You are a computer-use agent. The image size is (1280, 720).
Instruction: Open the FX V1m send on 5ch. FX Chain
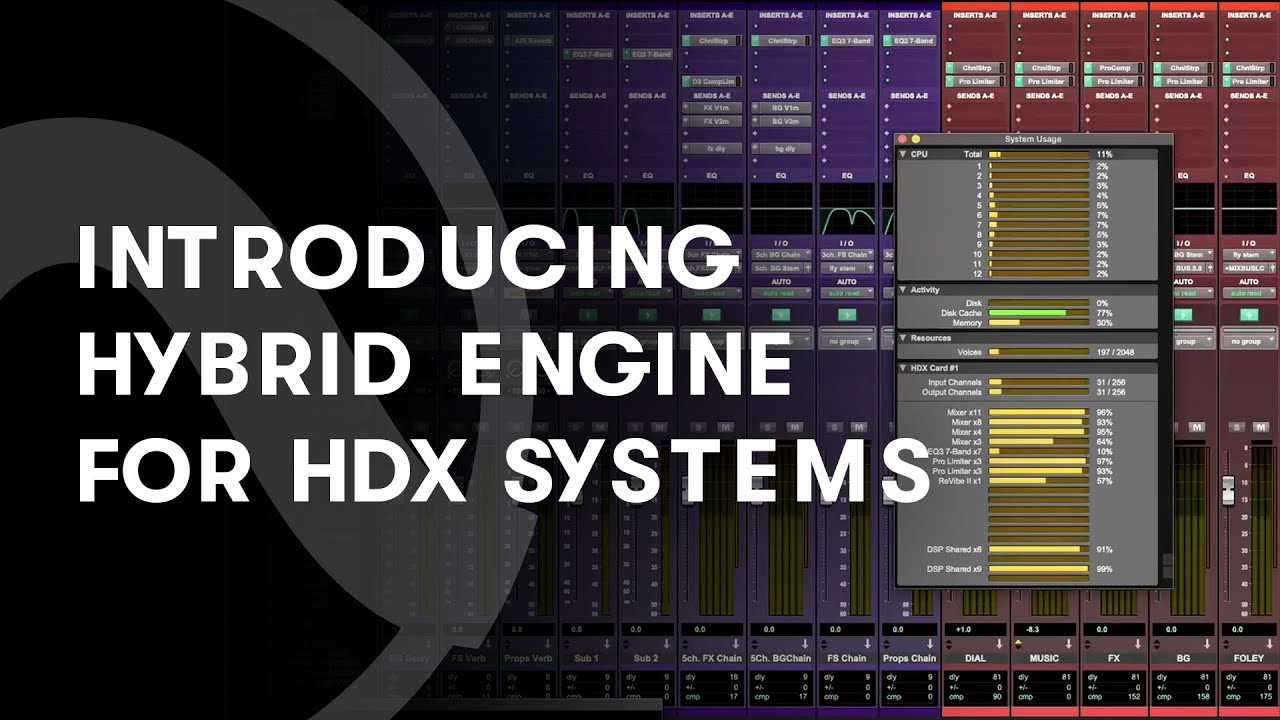point(712,108)
